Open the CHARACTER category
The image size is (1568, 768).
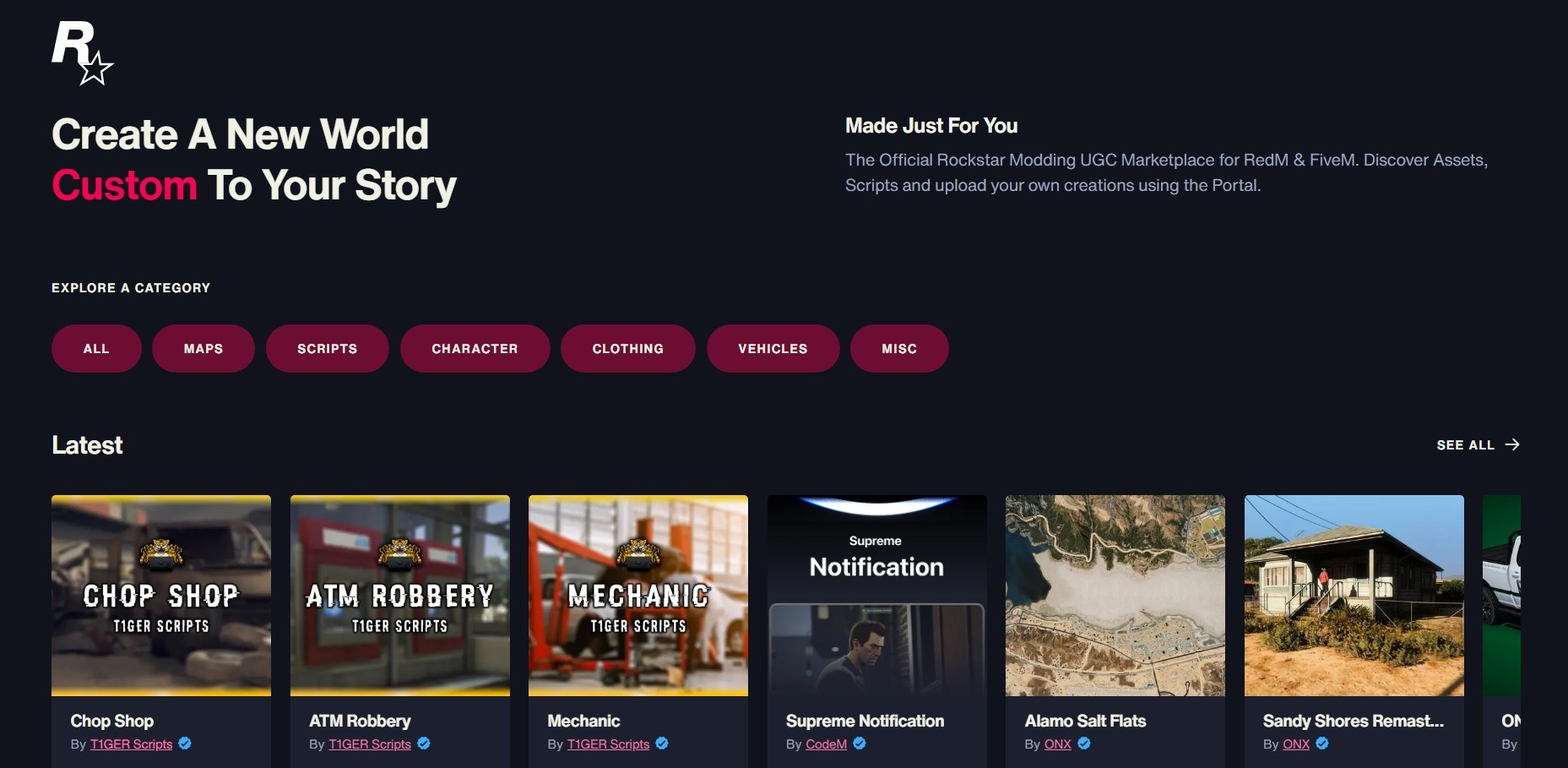coord(475,348)
